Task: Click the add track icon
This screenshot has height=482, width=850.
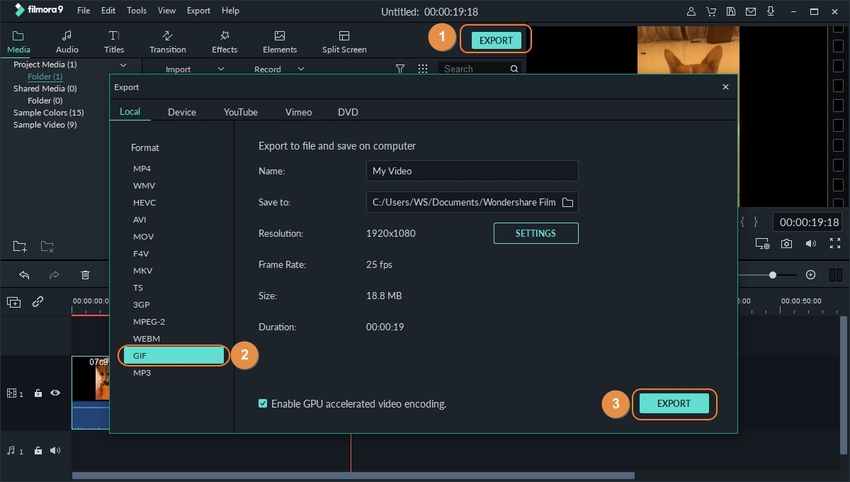Action: [14, 302]
